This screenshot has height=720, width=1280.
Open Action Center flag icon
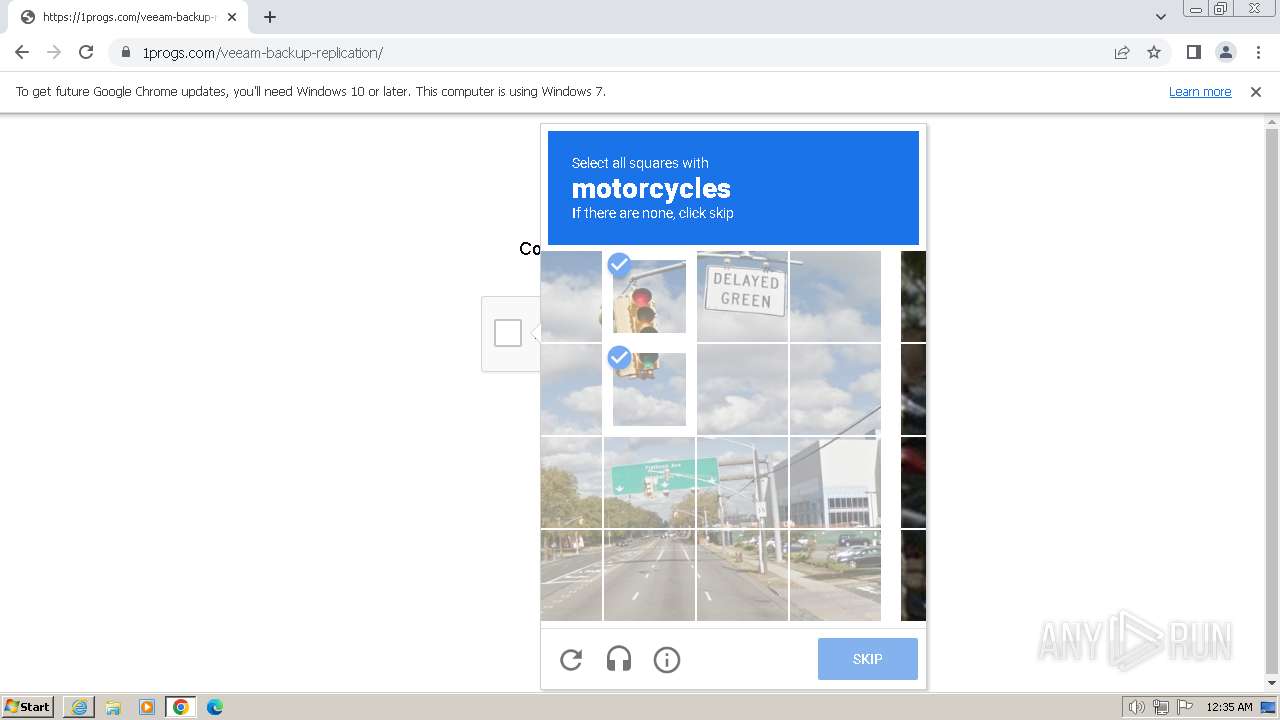click(x=1185, y=707)
